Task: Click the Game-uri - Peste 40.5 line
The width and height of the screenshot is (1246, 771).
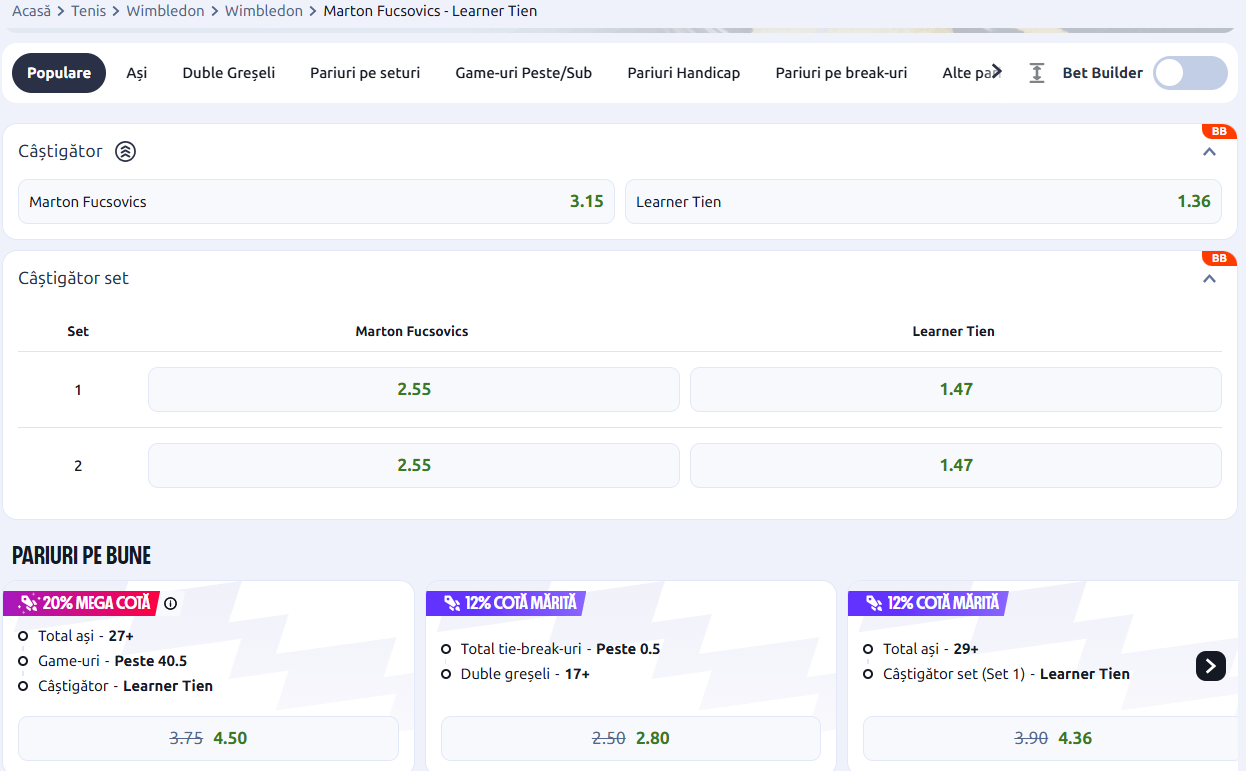Action: pyautogui.click(x=113, y=661)
